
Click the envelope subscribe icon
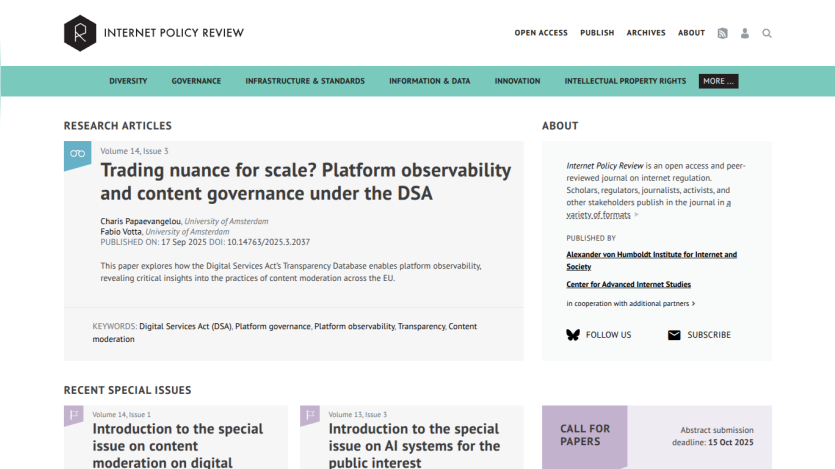point(674,335)
